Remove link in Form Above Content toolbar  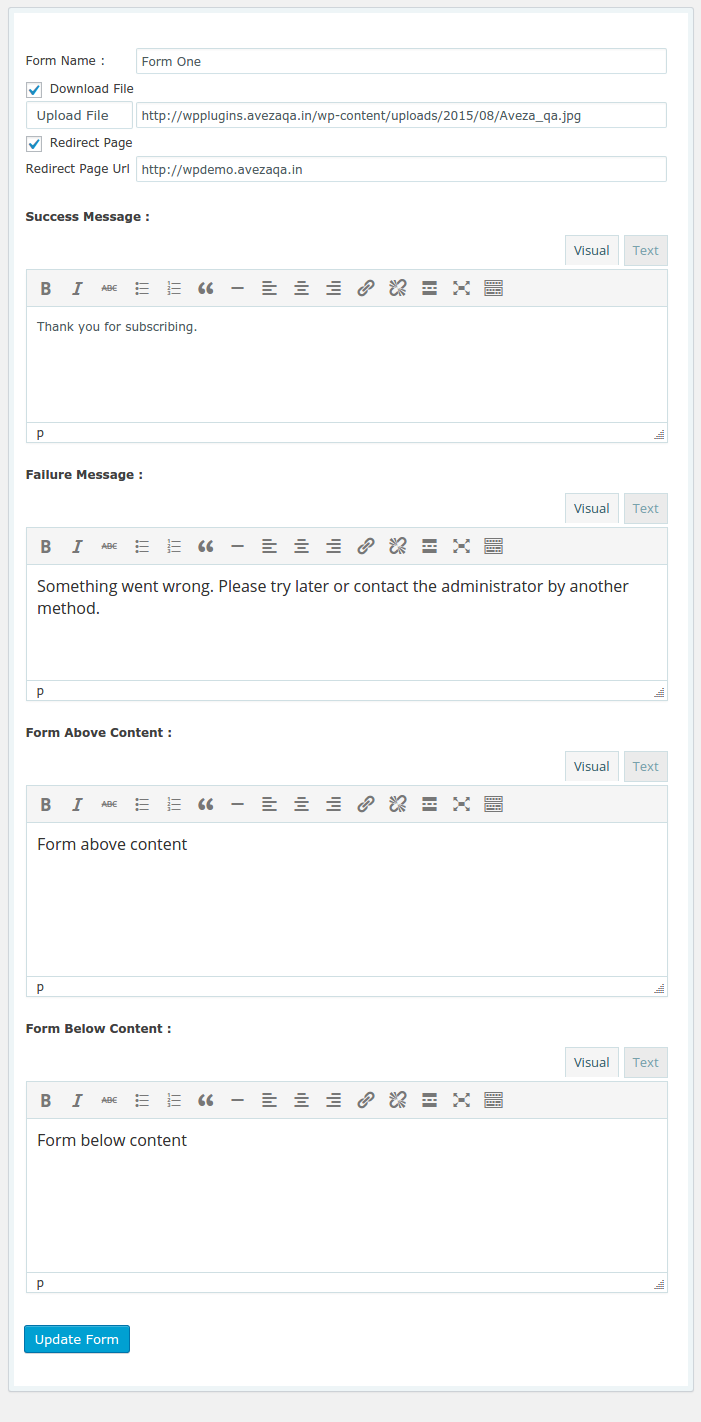tap(397, 804)
